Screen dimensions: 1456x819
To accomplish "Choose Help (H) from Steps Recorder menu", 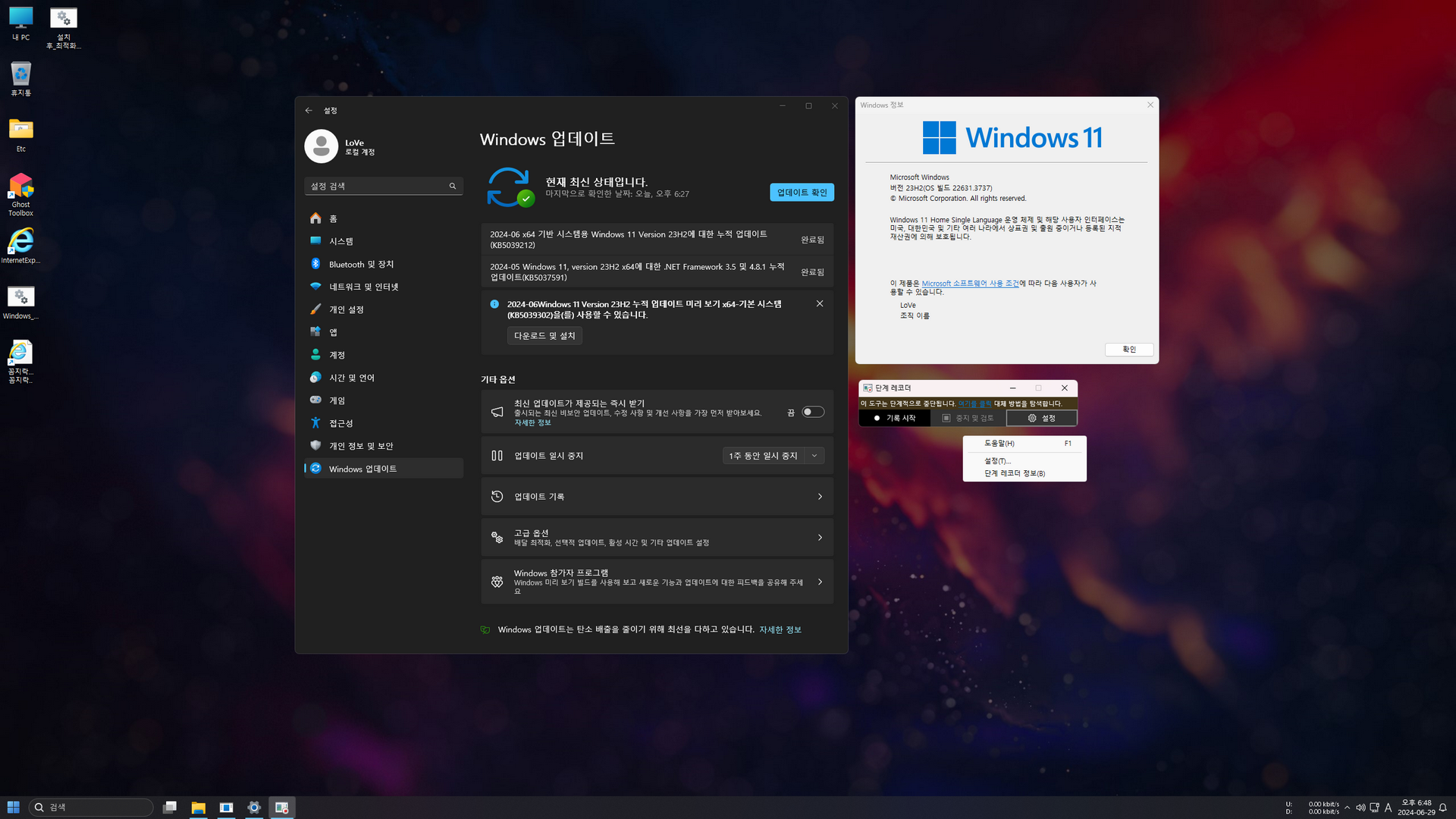I will [999, 444].
